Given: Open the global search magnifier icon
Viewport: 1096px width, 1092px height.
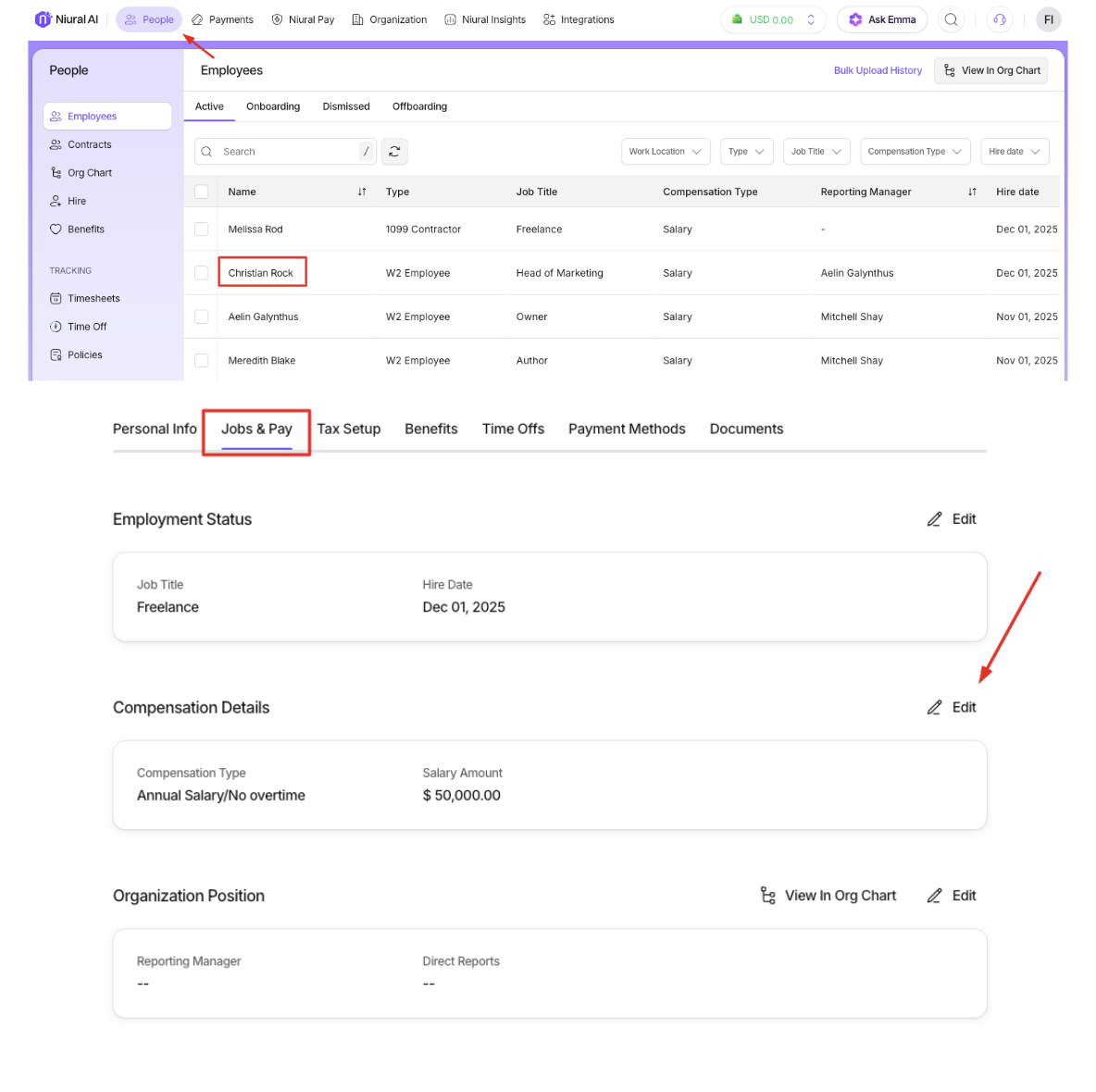Looking at the screenshot, I should 951,19.
